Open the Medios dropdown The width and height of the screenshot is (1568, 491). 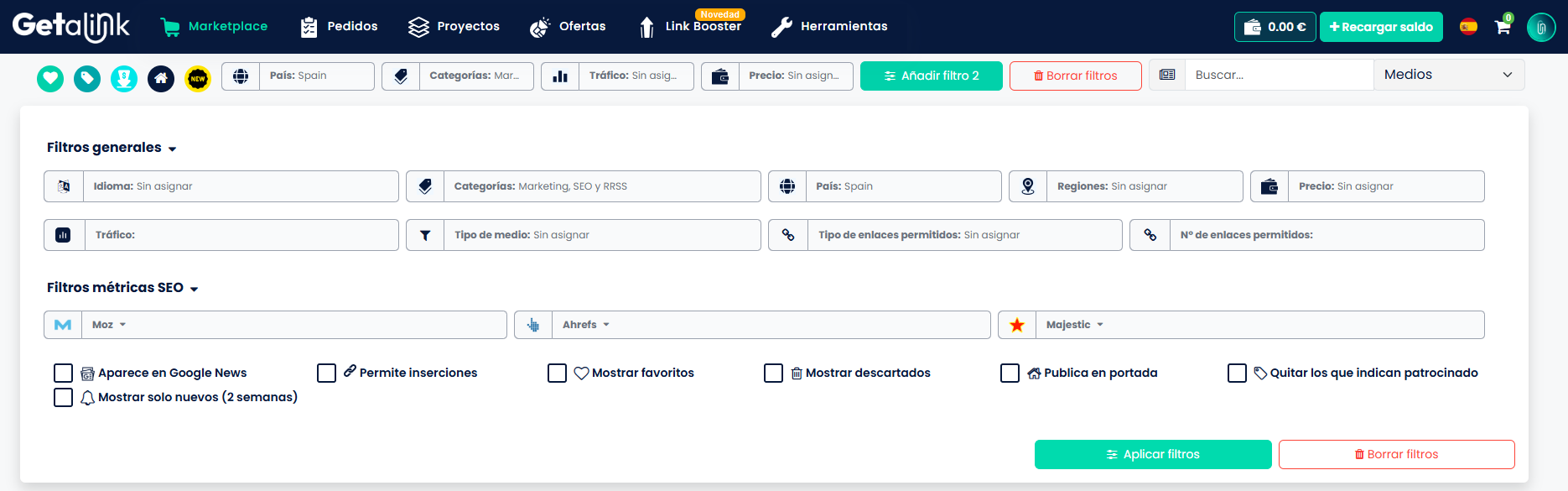pyautogui.click(x=1449, y=75)
